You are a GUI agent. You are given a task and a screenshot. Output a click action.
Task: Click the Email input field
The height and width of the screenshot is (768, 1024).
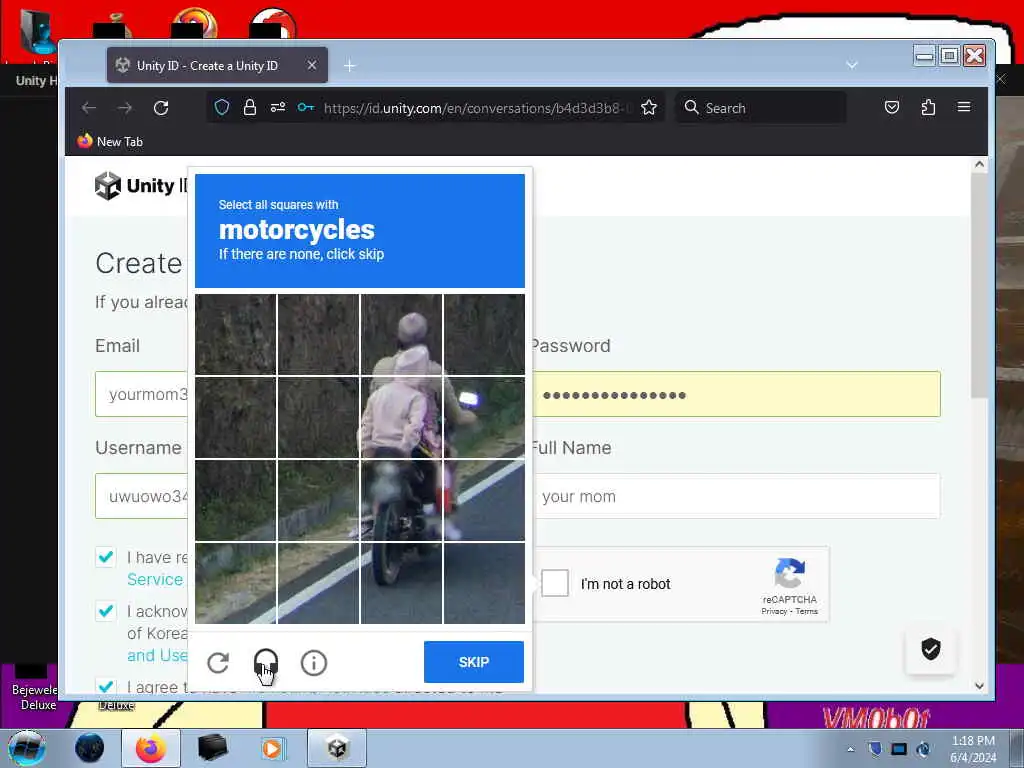coord(142,394)
